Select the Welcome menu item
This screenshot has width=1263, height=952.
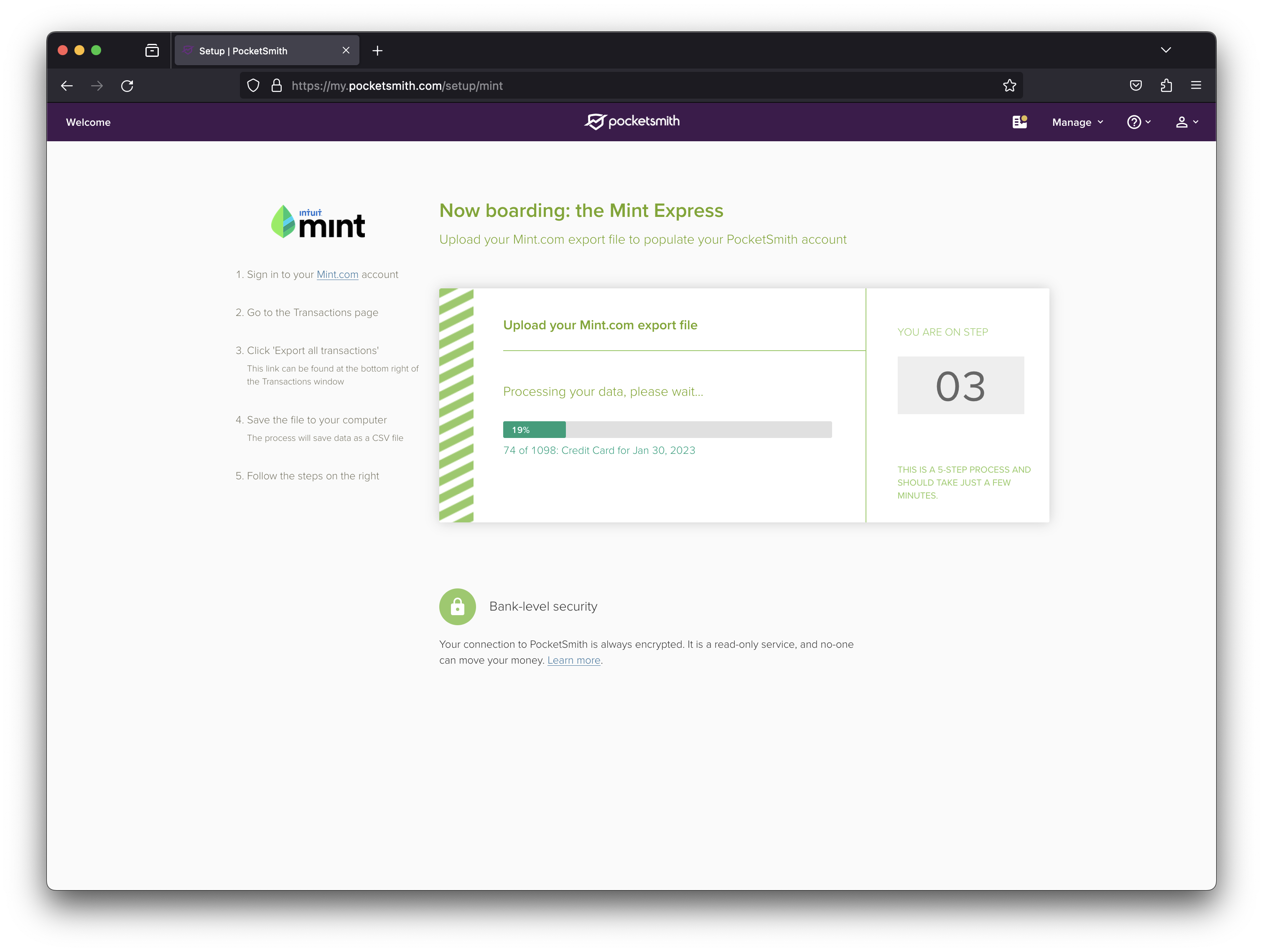89,122
